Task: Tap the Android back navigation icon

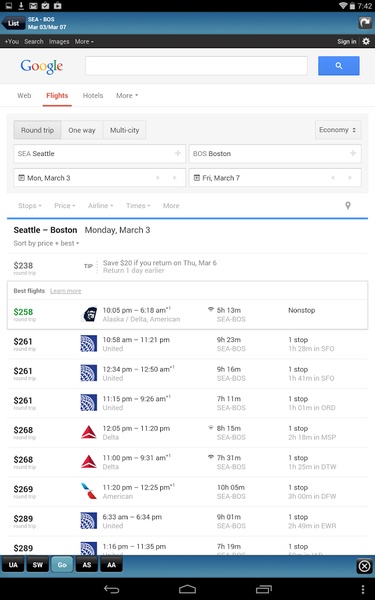Action: coord(111,589)
